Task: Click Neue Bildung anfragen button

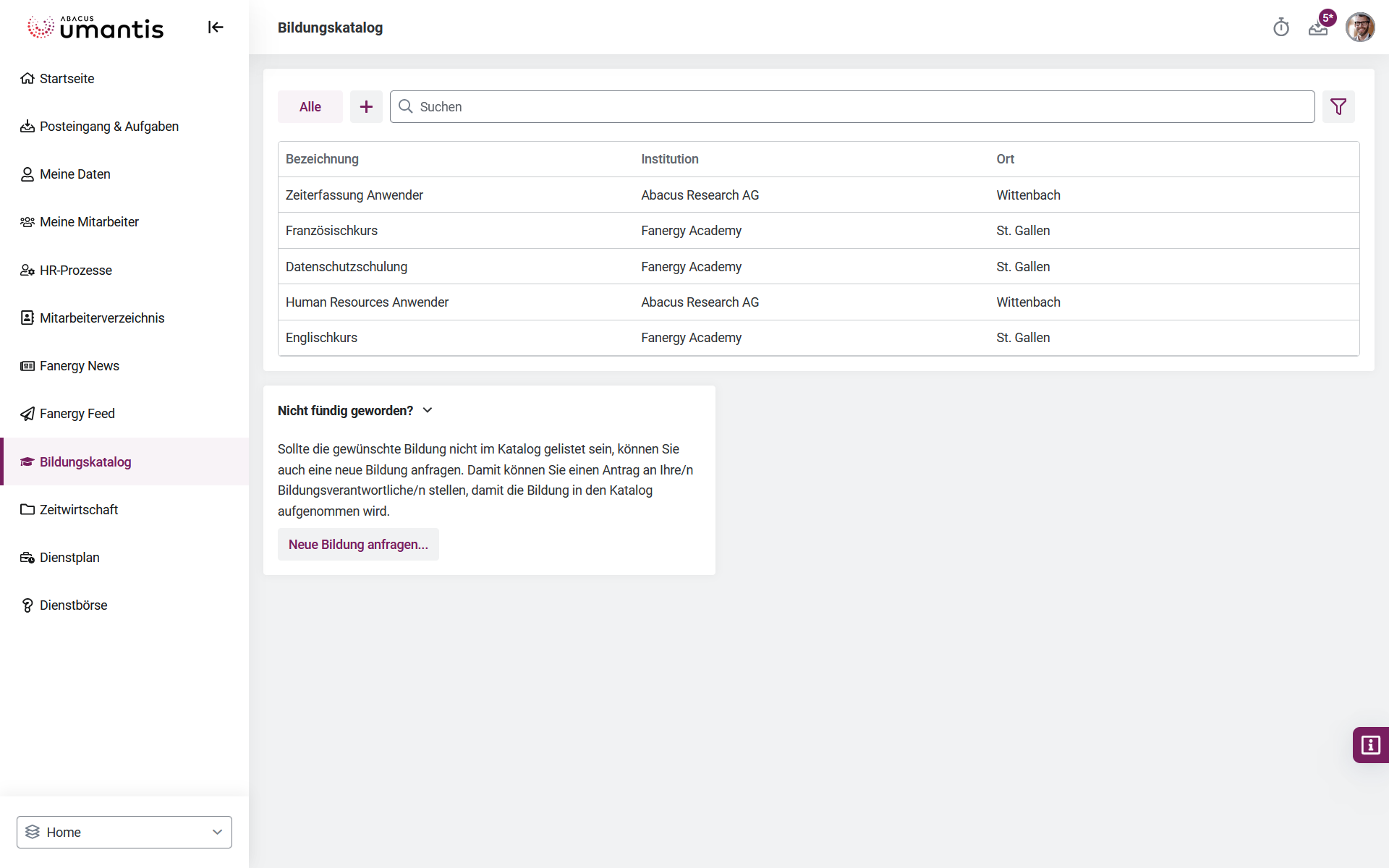Action: click(x=358, y=545)
